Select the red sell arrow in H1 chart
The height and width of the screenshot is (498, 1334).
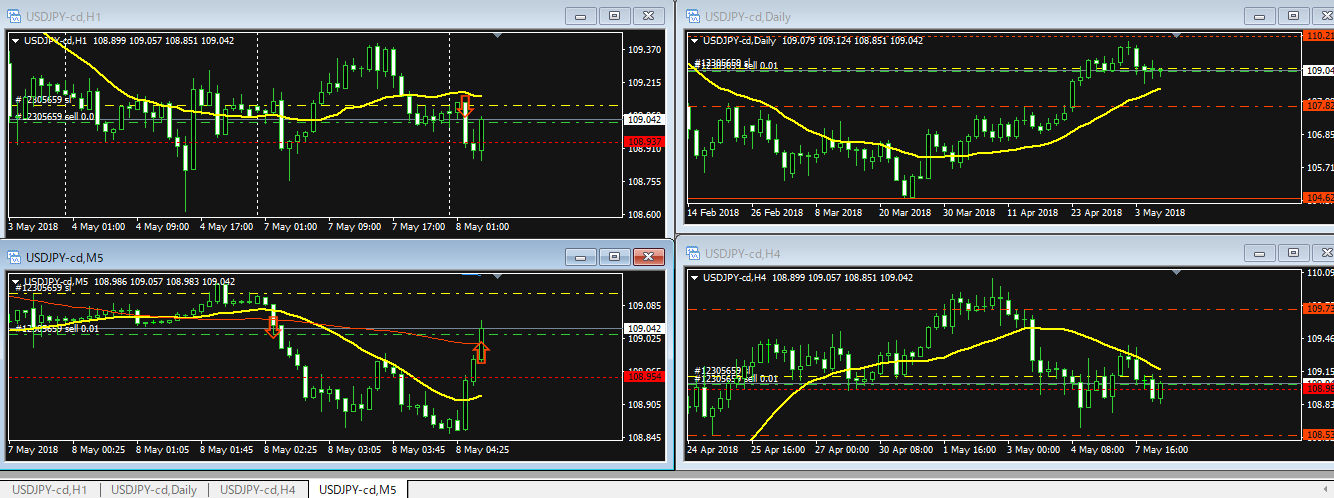click(464, 107)
